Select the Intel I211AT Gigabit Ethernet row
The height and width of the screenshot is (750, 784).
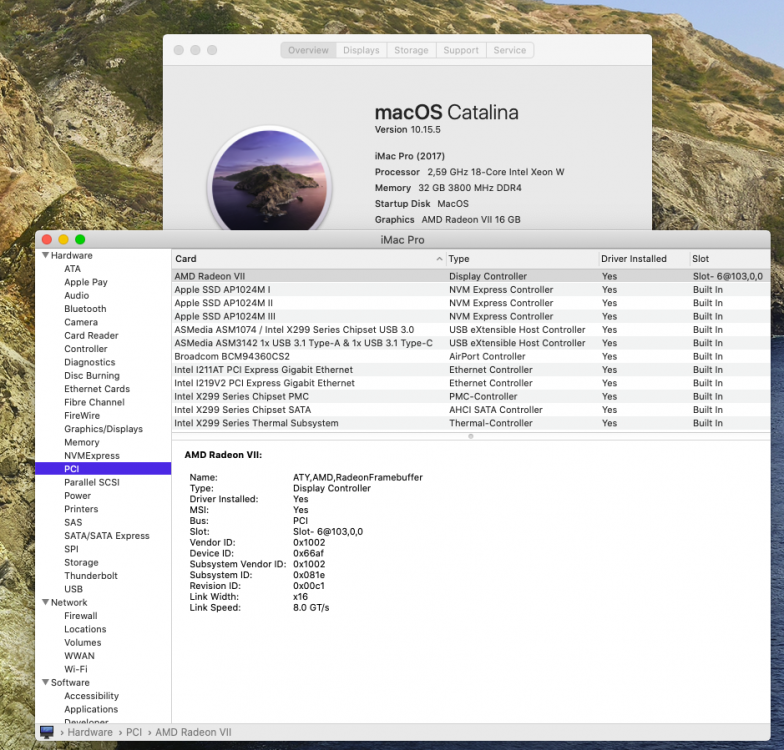click(x=470, y=370)
